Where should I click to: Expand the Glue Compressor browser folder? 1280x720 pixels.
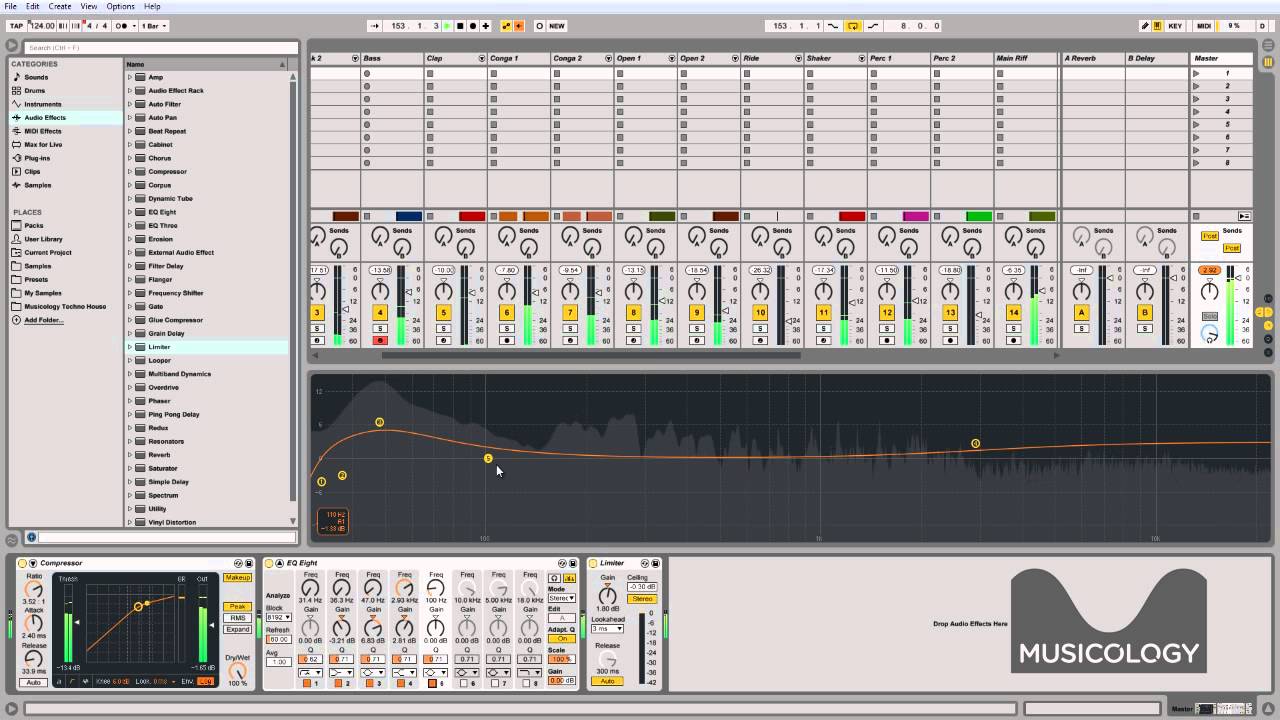[x=130, y=320]
